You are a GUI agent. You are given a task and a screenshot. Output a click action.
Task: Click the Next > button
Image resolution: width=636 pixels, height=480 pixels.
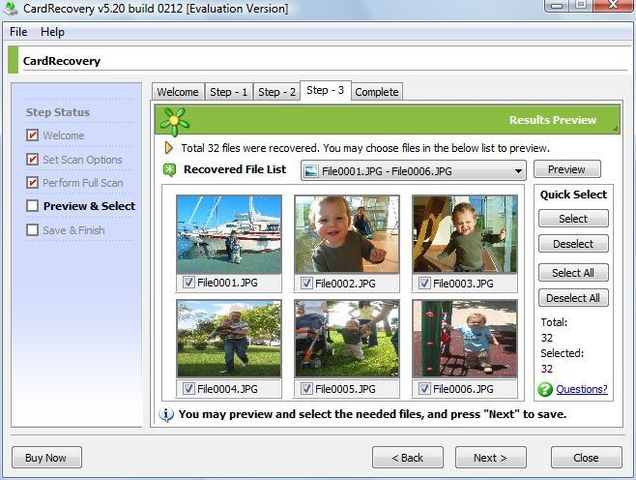click(490, 458)
